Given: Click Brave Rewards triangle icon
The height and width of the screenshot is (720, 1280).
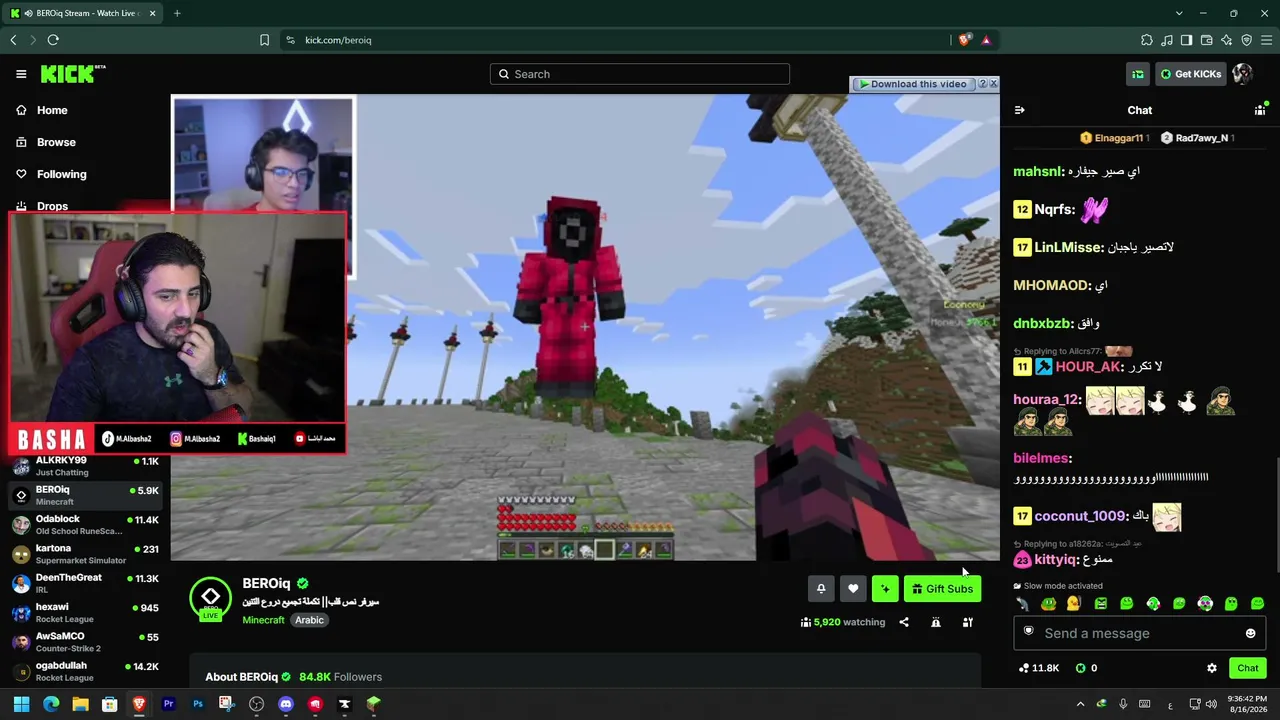Looking at the screenshot, I should point(986,40).
